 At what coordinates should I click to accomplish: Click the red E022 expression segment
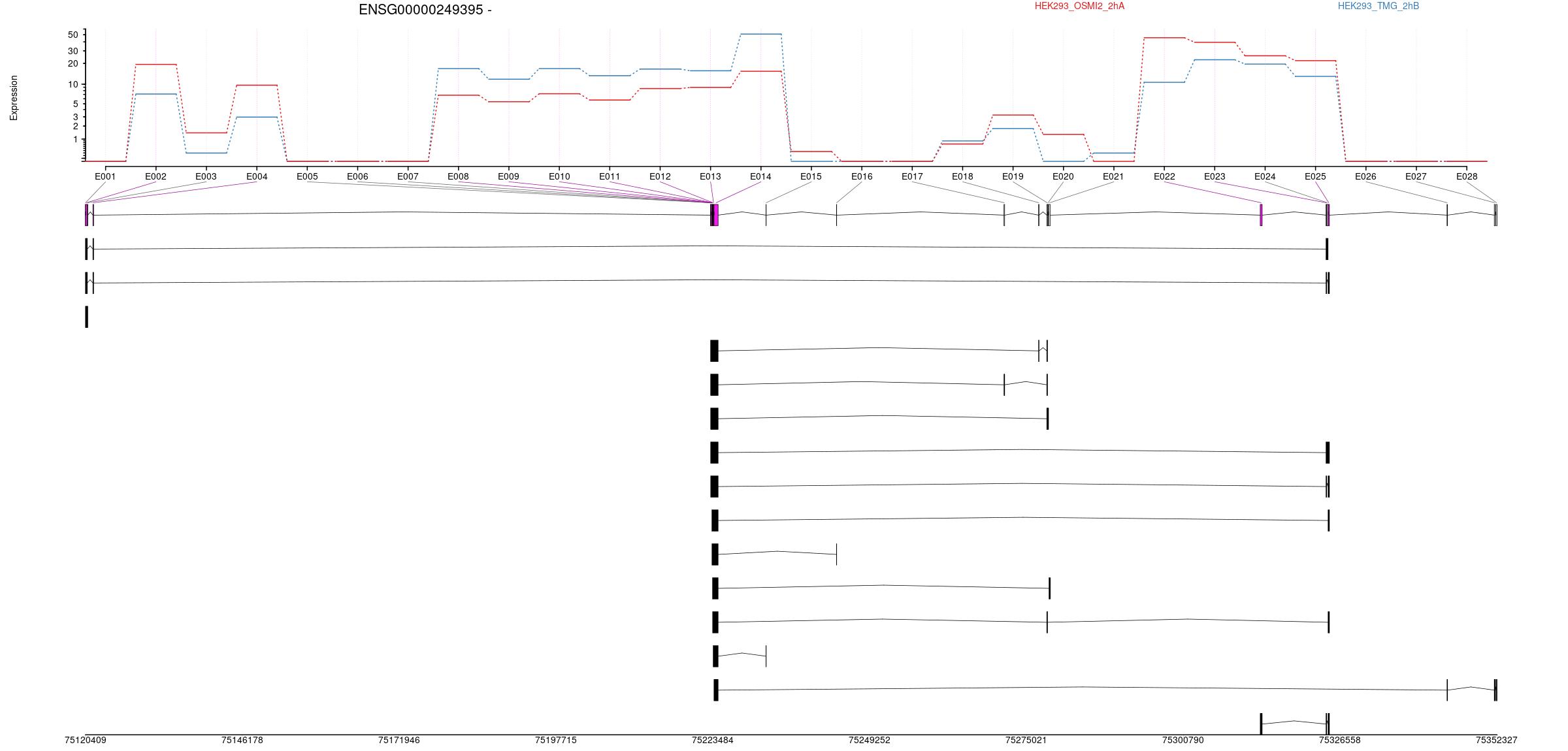[x=1164, y=38]
